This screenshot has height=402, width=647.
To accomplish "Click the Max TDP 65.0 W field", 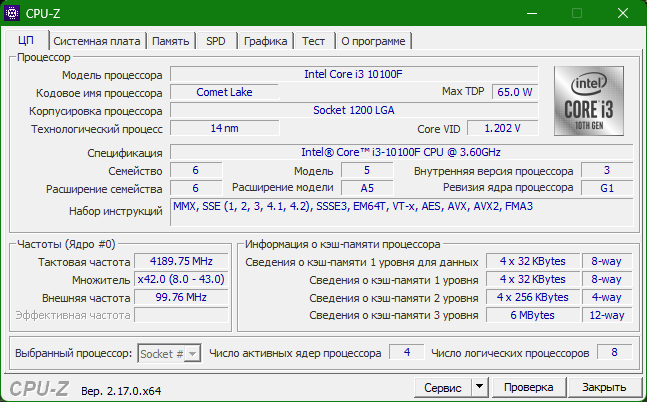I will [x=515, y=92].
